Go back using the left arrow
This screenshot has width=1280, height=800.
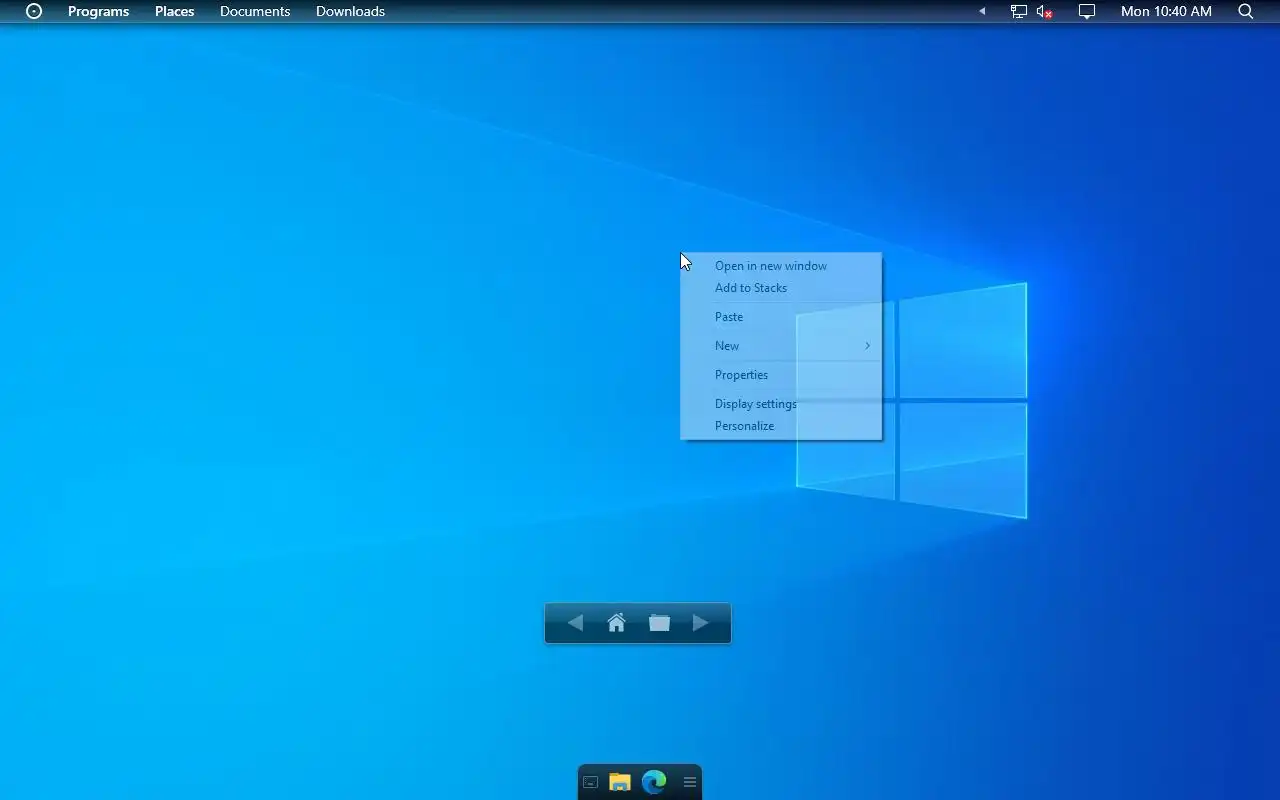(x=575, y=623)
